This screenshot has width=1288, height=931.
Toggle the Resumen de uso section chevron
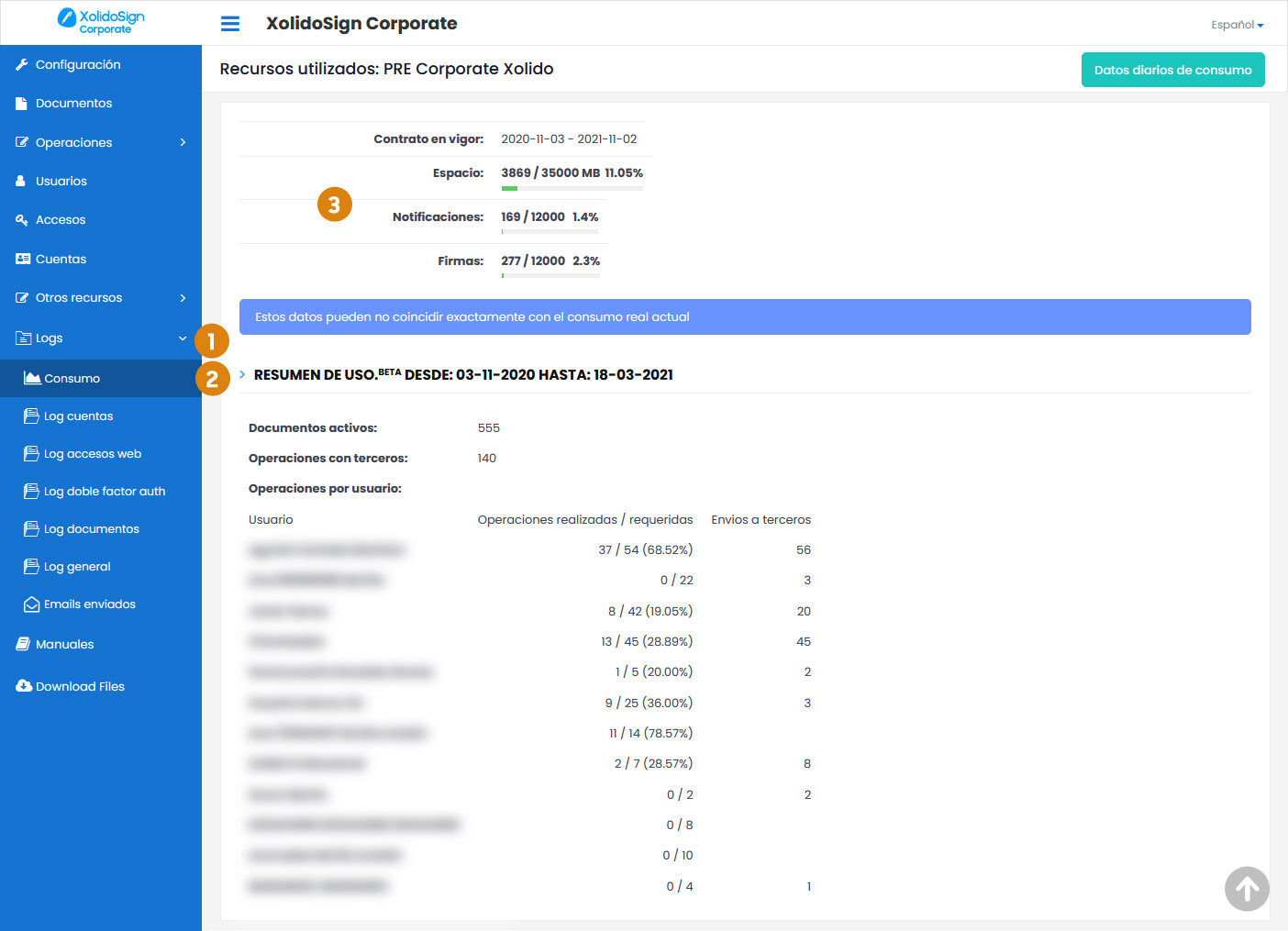tap(242, 374)
